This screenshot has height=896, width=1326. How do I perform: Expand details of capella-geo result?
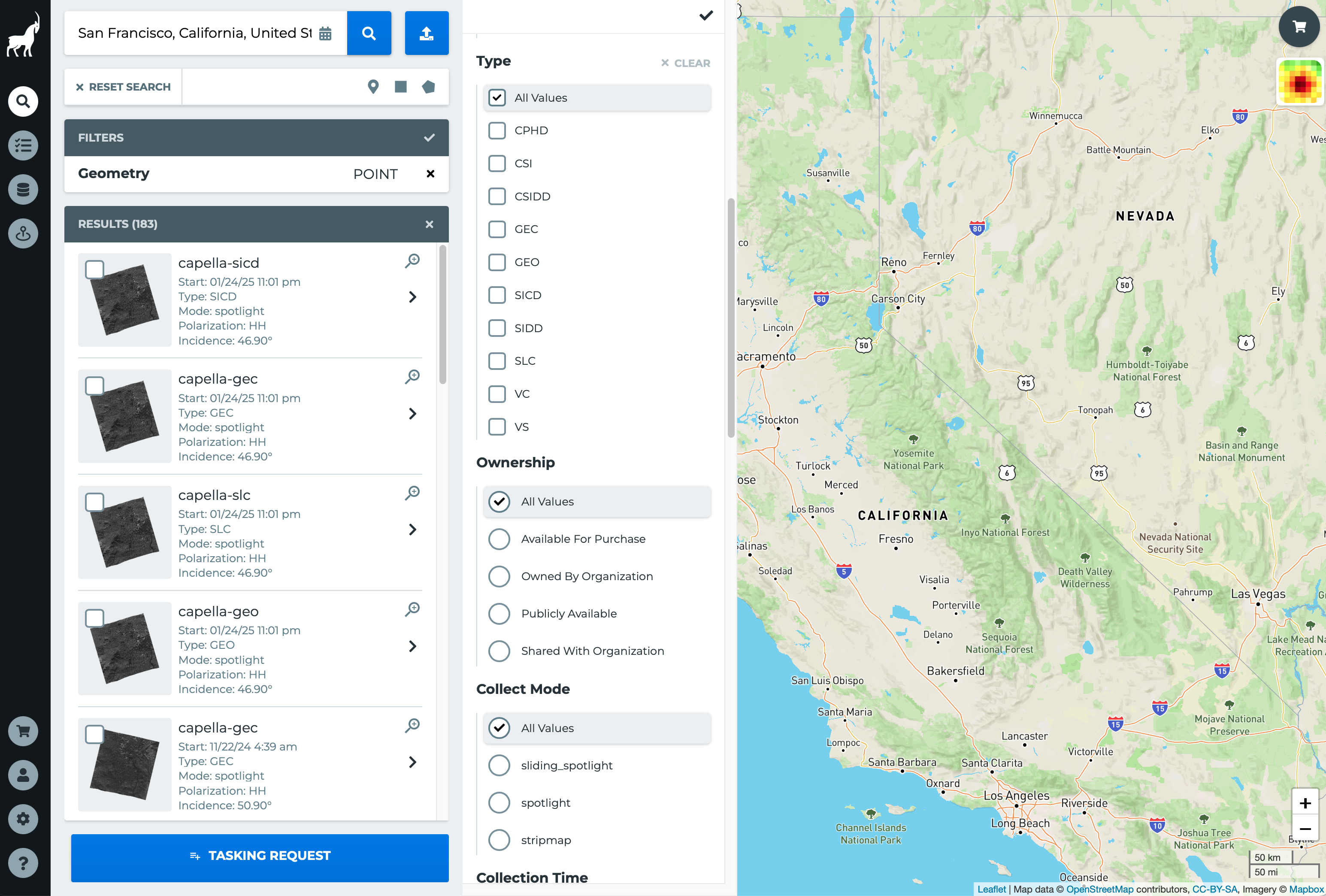(412, 646)
